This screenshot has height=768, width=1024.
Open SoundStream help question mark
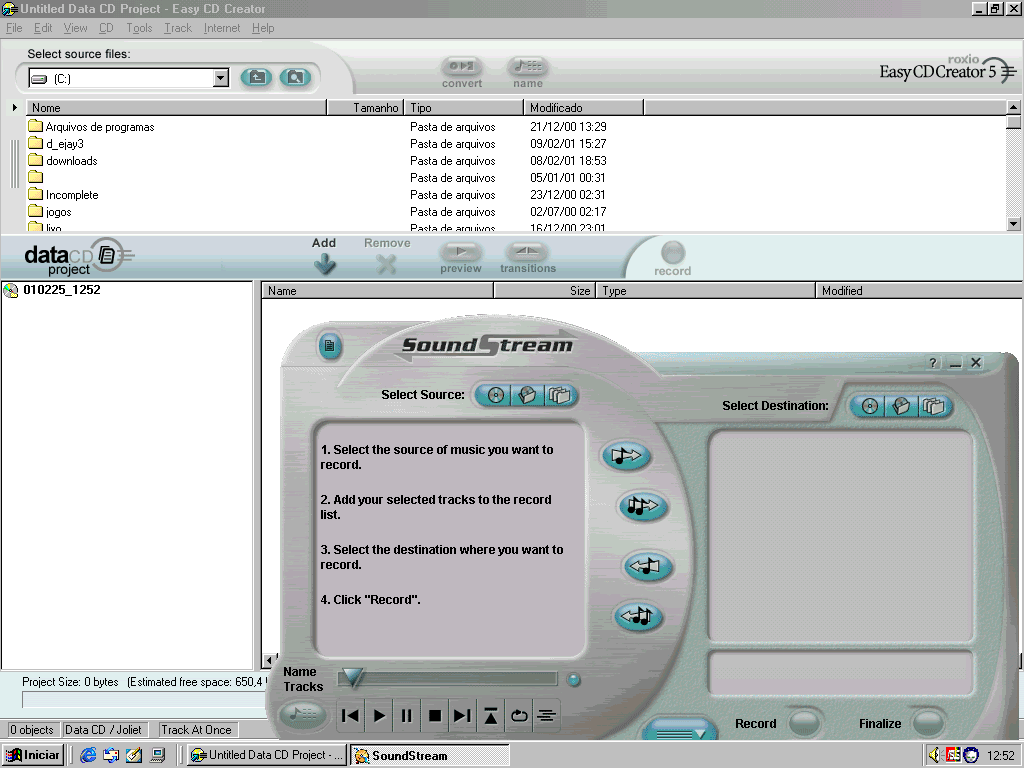click(933, 363)
